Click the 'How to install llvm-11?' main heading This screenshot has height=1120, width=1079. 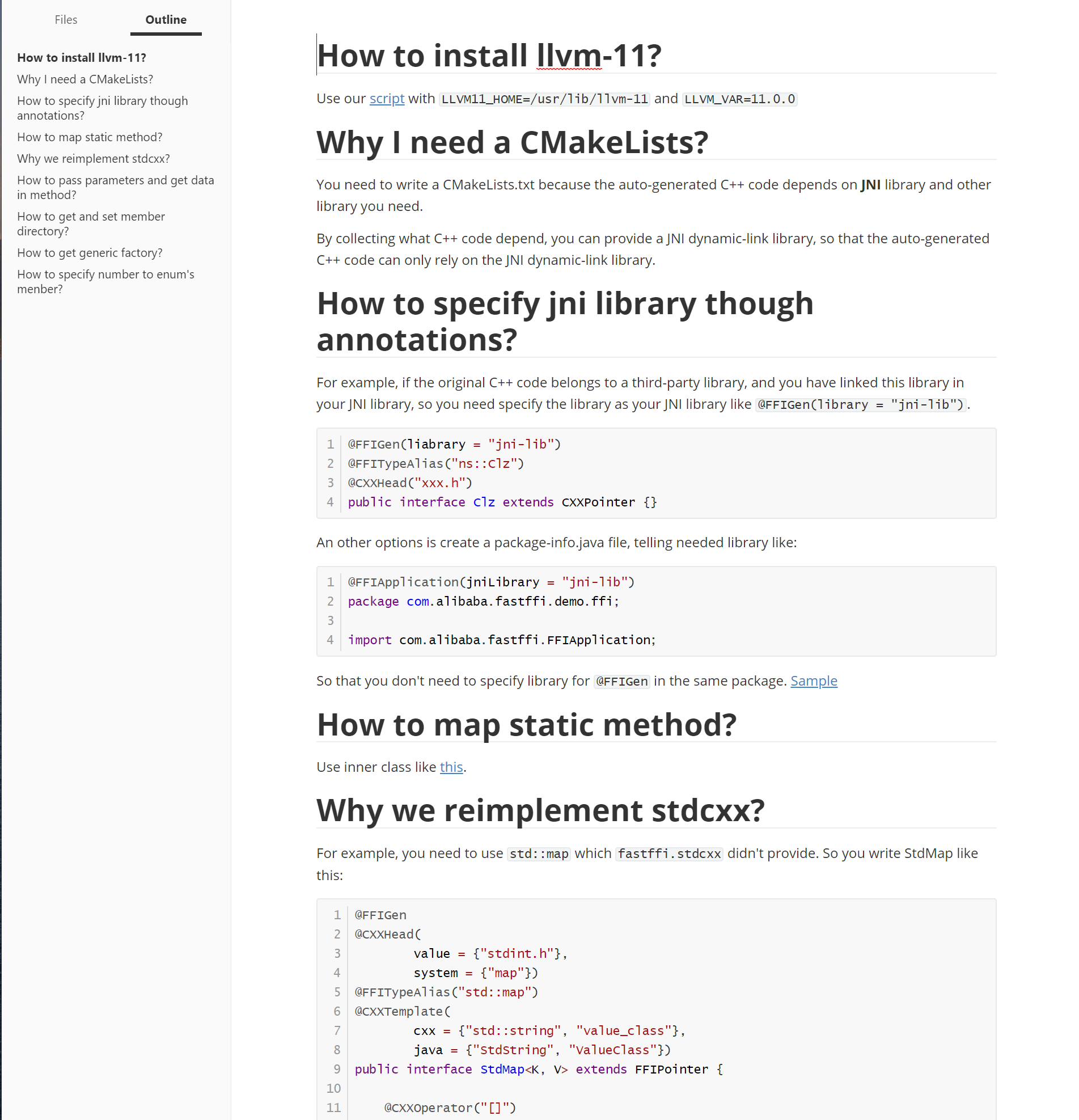489,56
